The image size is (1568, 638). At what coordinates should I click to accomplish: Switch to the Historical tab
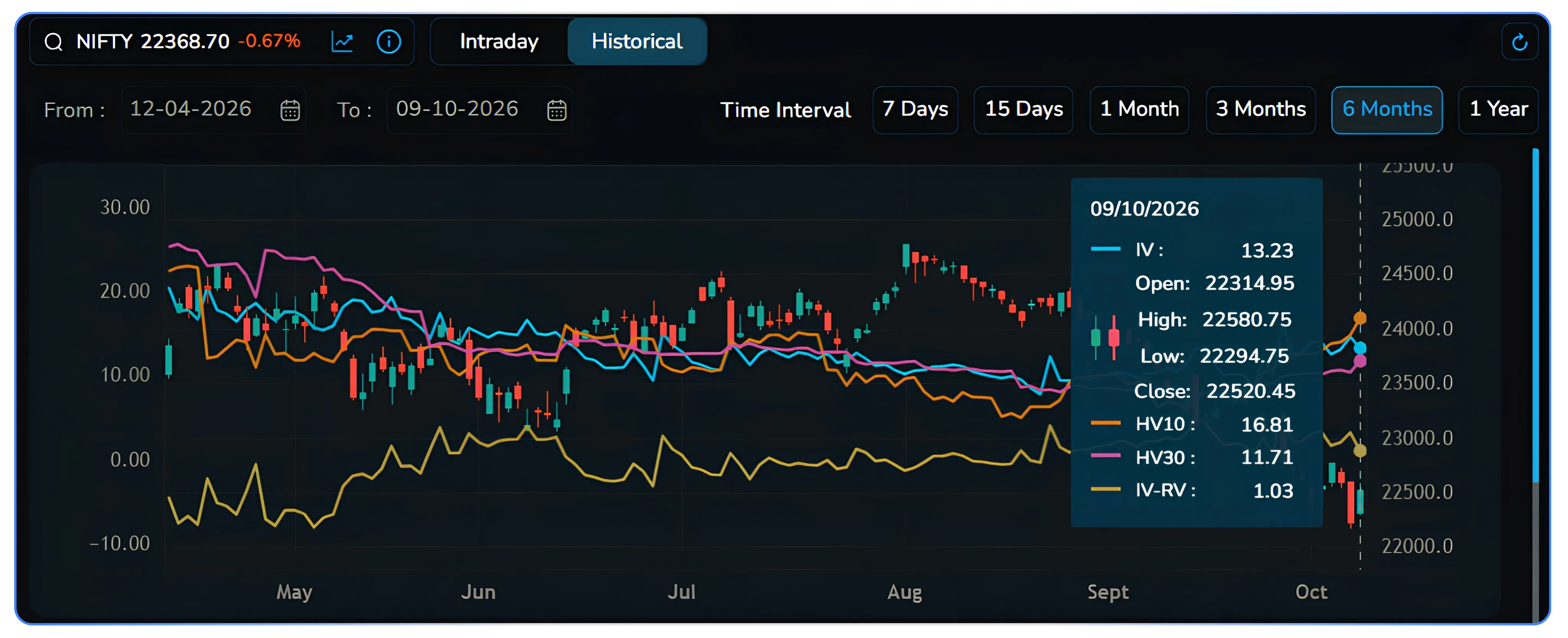point(637,41)
